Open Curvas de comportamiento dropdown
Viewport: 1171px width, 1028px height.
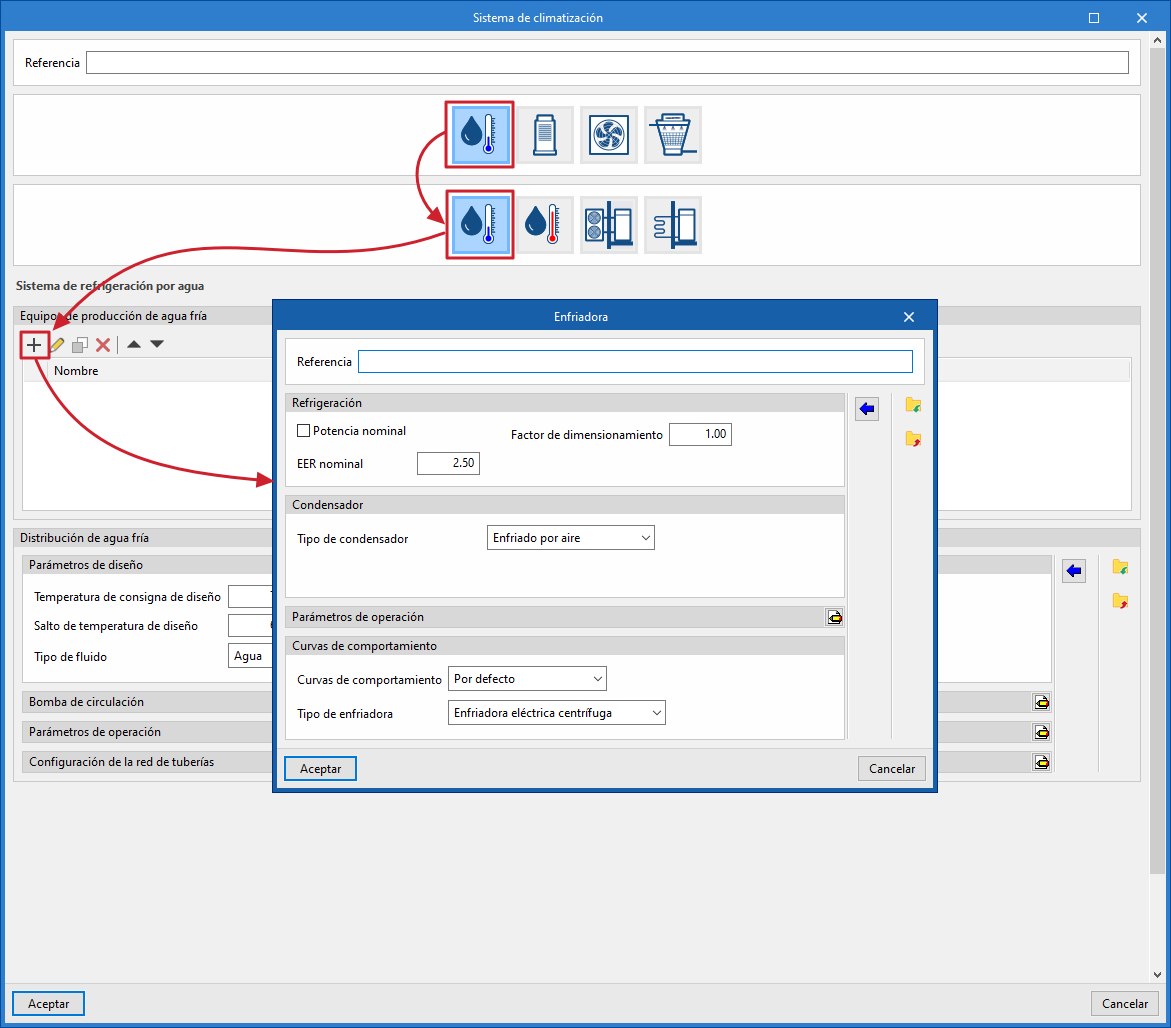point(527,679)
